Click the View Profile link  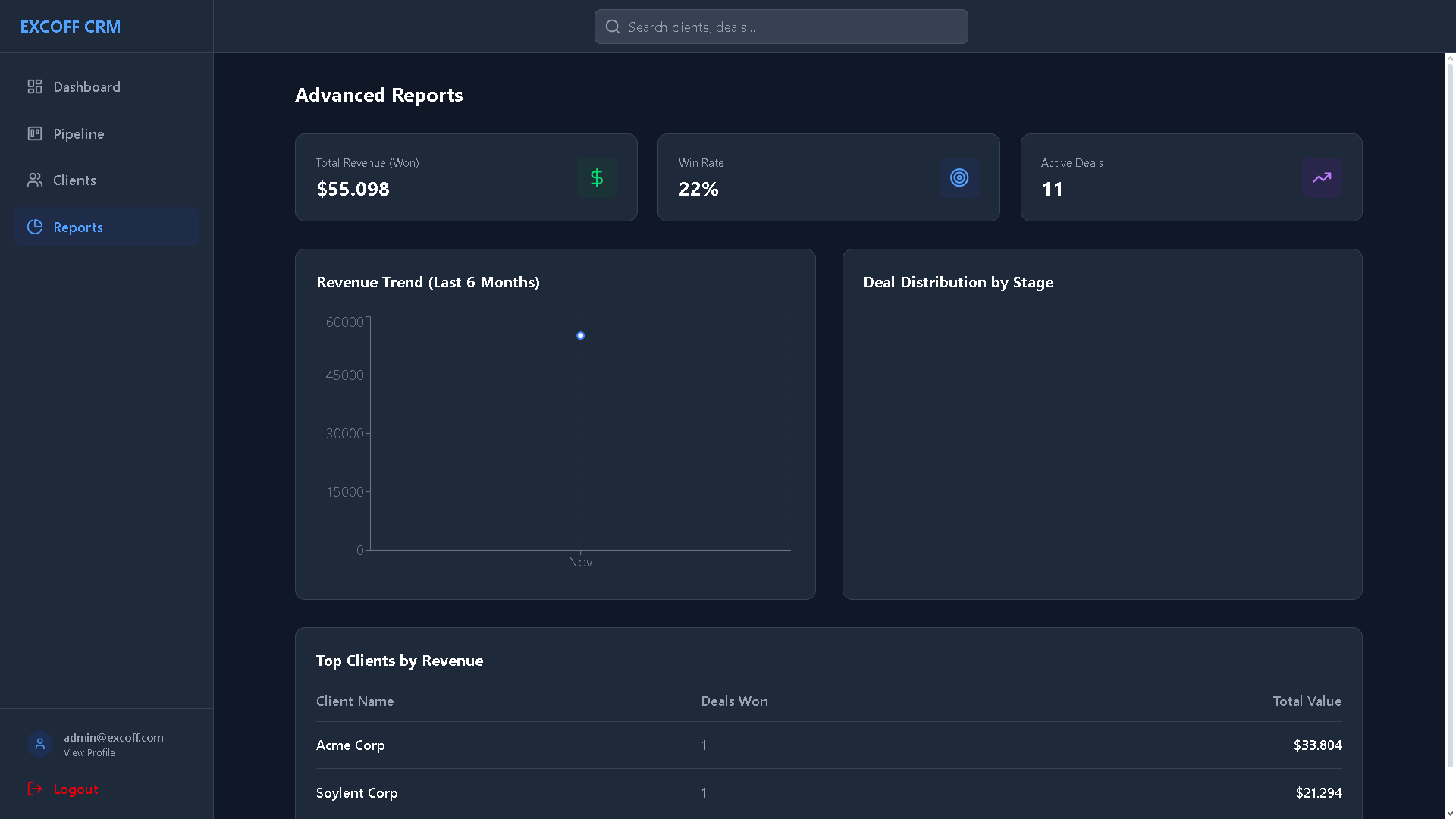[x=89, y=753]
